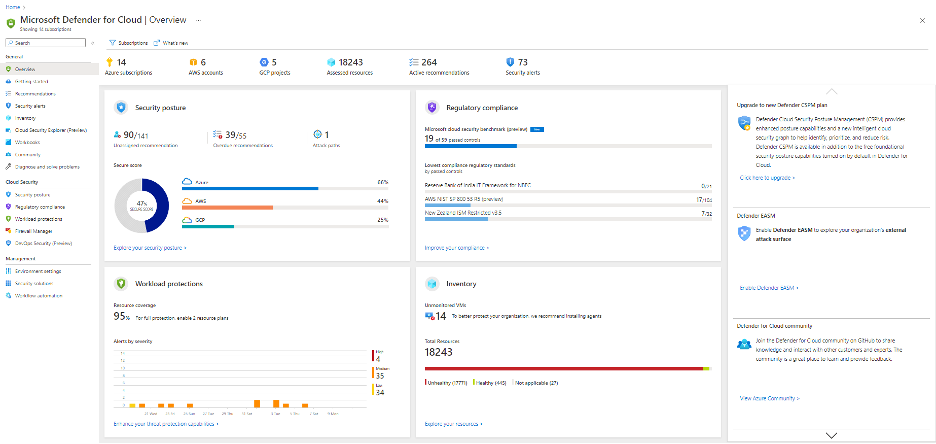This screenshot has height=444, width=936.
Task: Select Workflow automation menu item
Action: [x=39, y=295]
